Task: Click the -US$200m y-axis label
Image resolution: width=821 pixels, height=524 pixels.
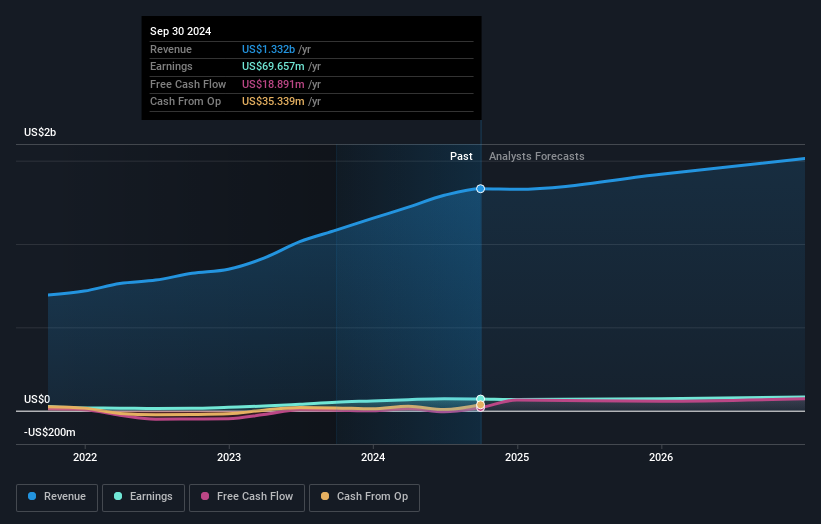Action: 50,432
